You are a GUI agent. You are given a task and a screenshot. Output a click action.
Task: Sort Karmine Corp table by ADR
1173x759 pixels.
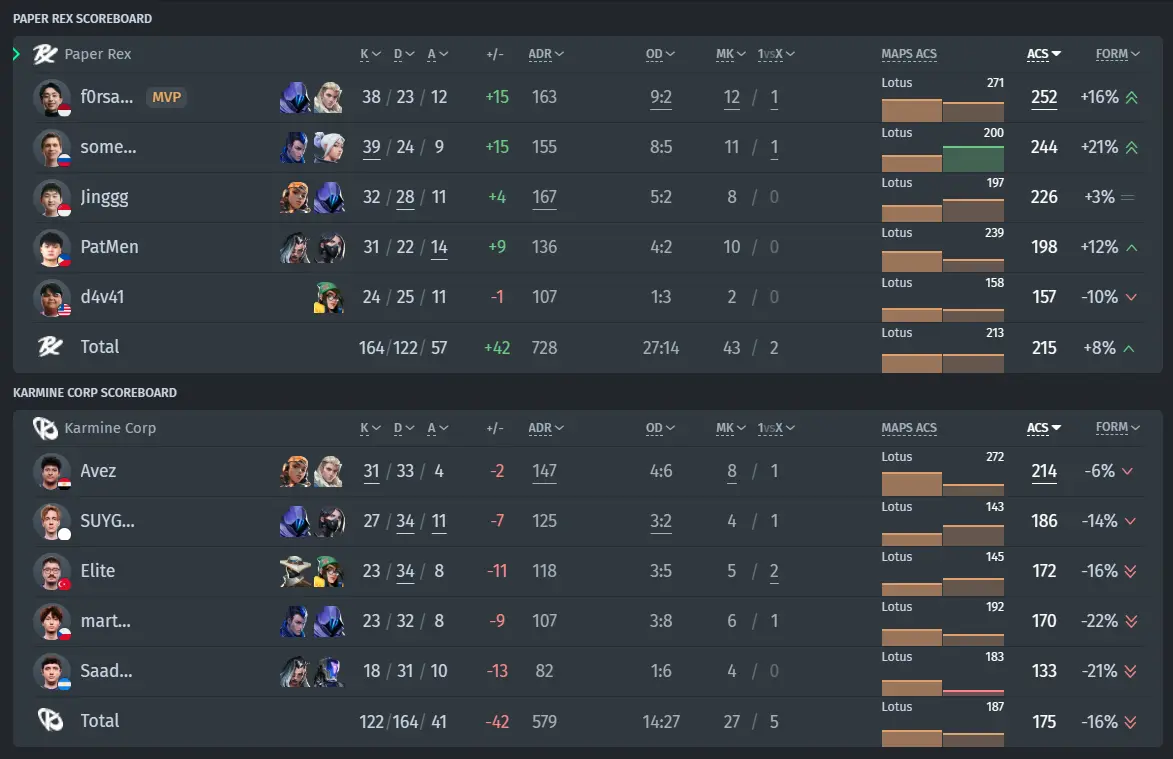click(545, 428)
